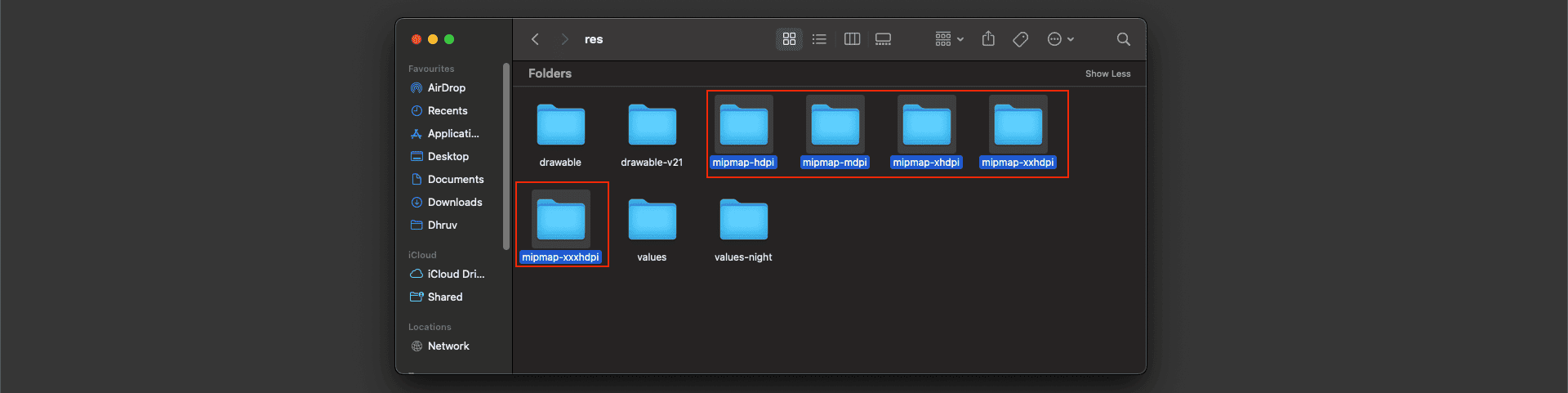
Task: Switch to icon grid view
Action: point(789,39)
